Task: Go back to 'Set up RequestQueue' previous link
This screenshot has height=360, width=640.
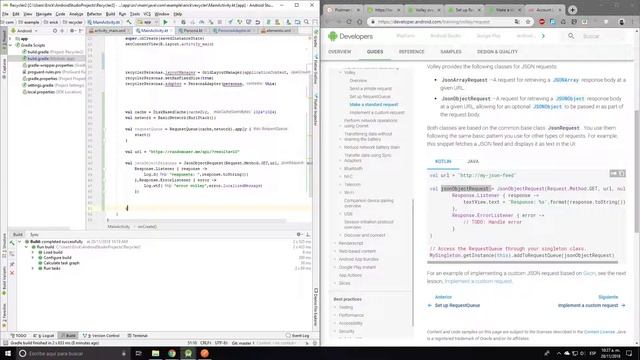Action: (x=453, y=305)
